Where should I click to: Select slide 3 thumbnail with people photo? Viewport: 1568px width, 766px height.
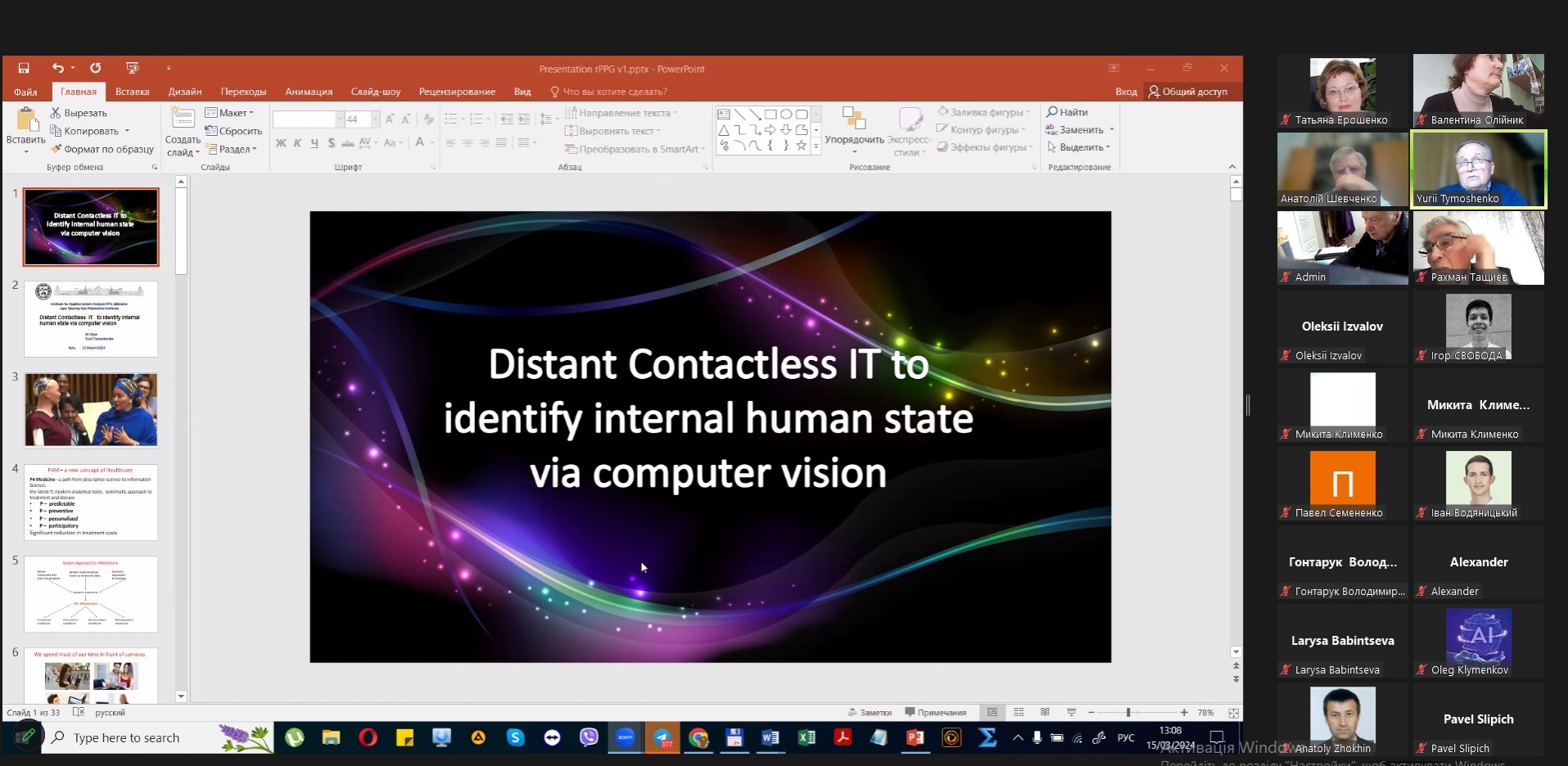pos(91,410)
